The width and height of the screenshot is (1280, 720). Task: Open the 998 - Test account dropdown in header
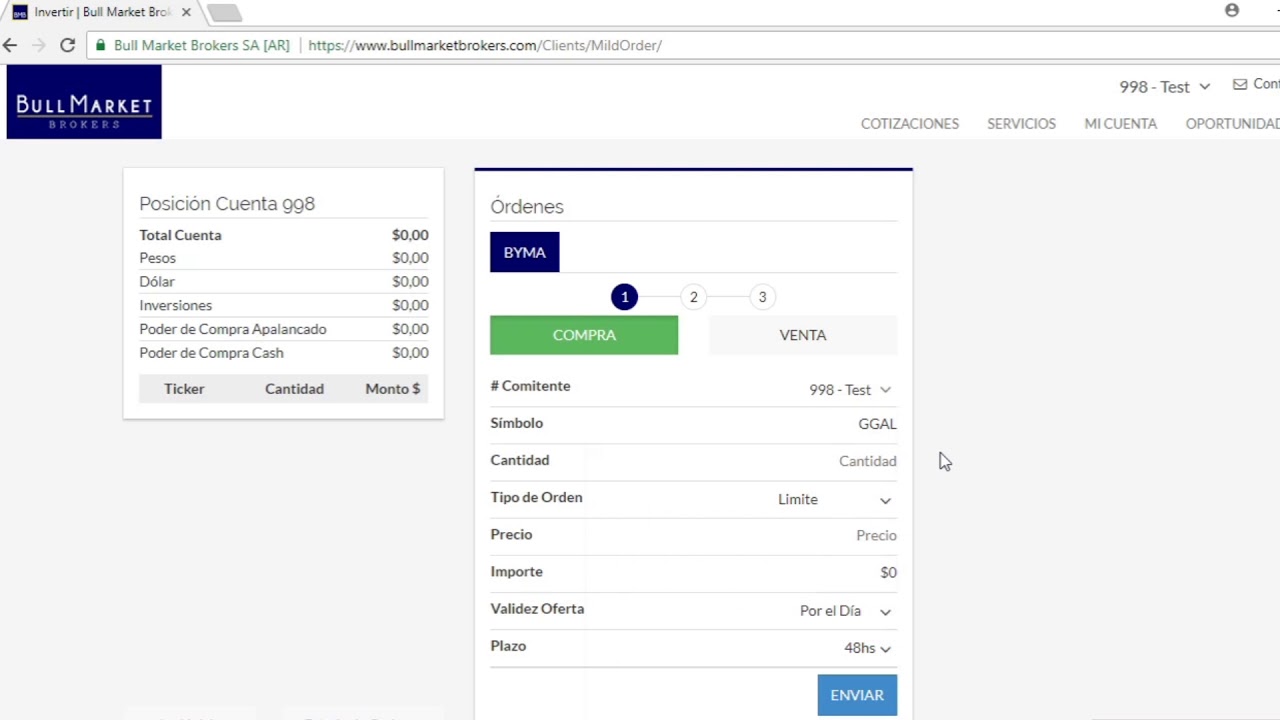[1164, 87]
